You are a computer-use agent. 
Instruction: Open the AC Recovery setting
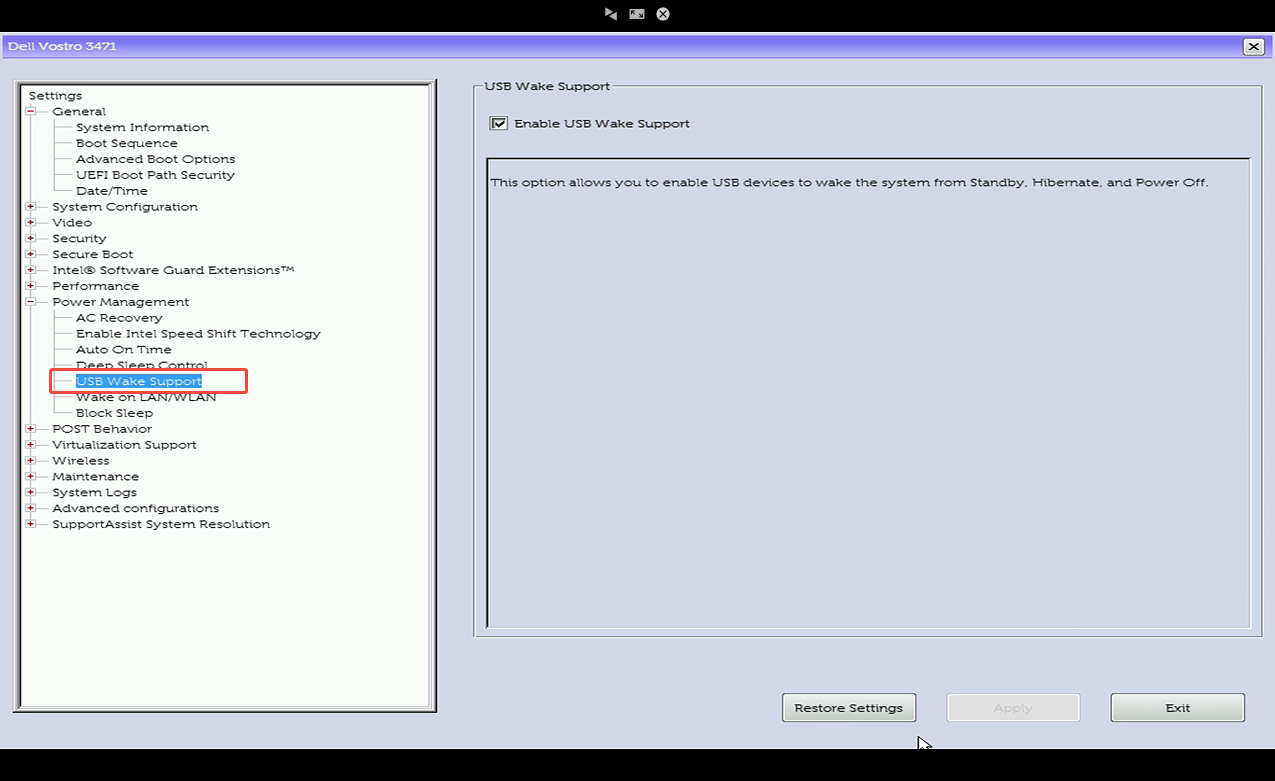[x=119, y=318]
